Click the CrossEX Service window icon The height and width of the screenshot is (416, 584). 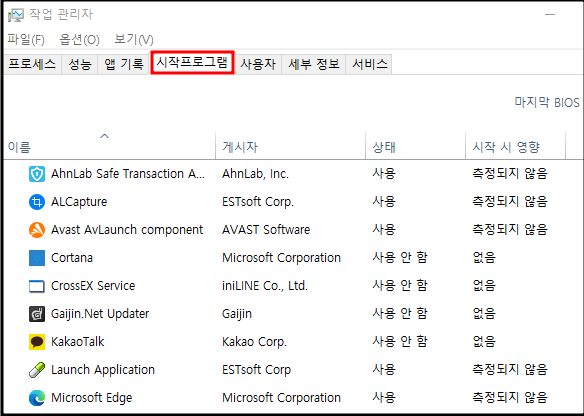pos(37,286)
